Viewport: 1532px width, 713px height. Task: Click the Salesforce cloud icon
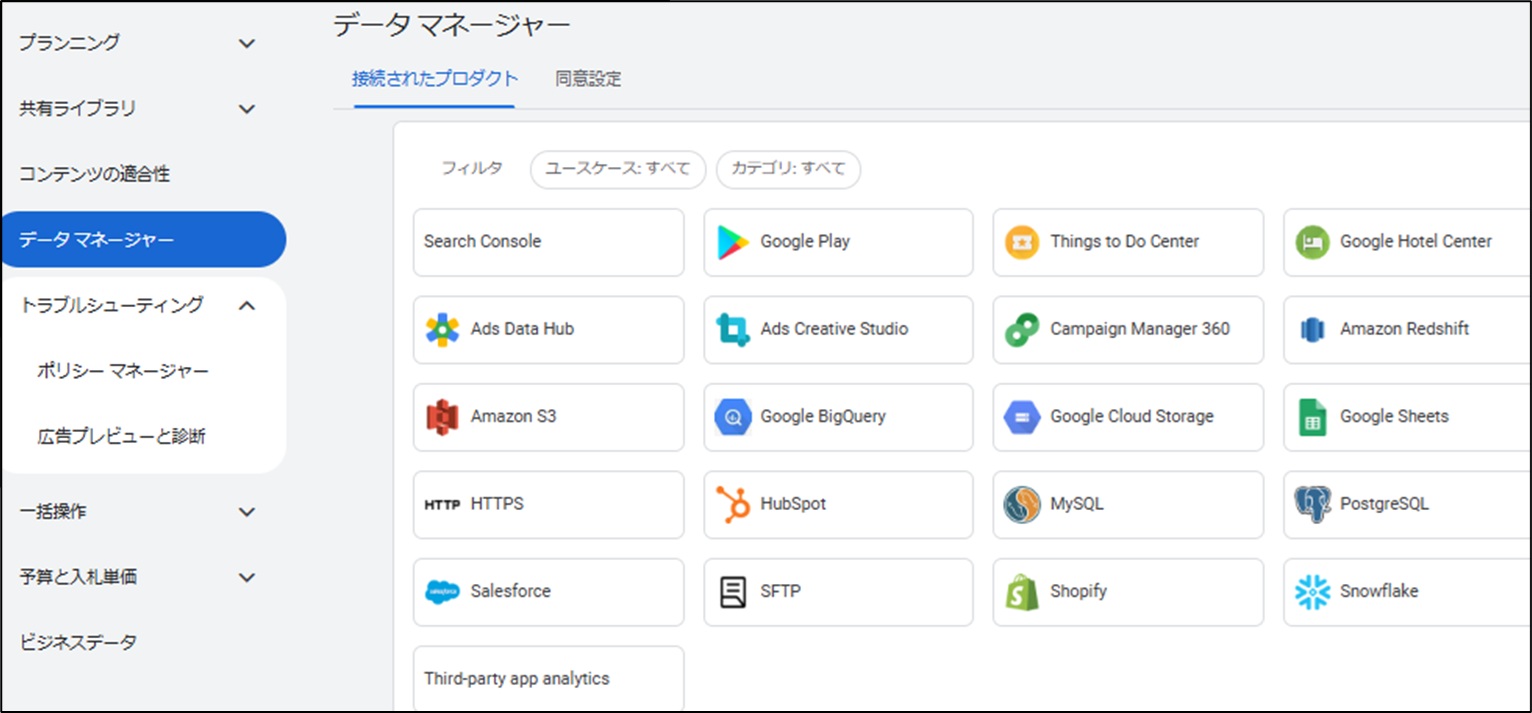point(442,591)
